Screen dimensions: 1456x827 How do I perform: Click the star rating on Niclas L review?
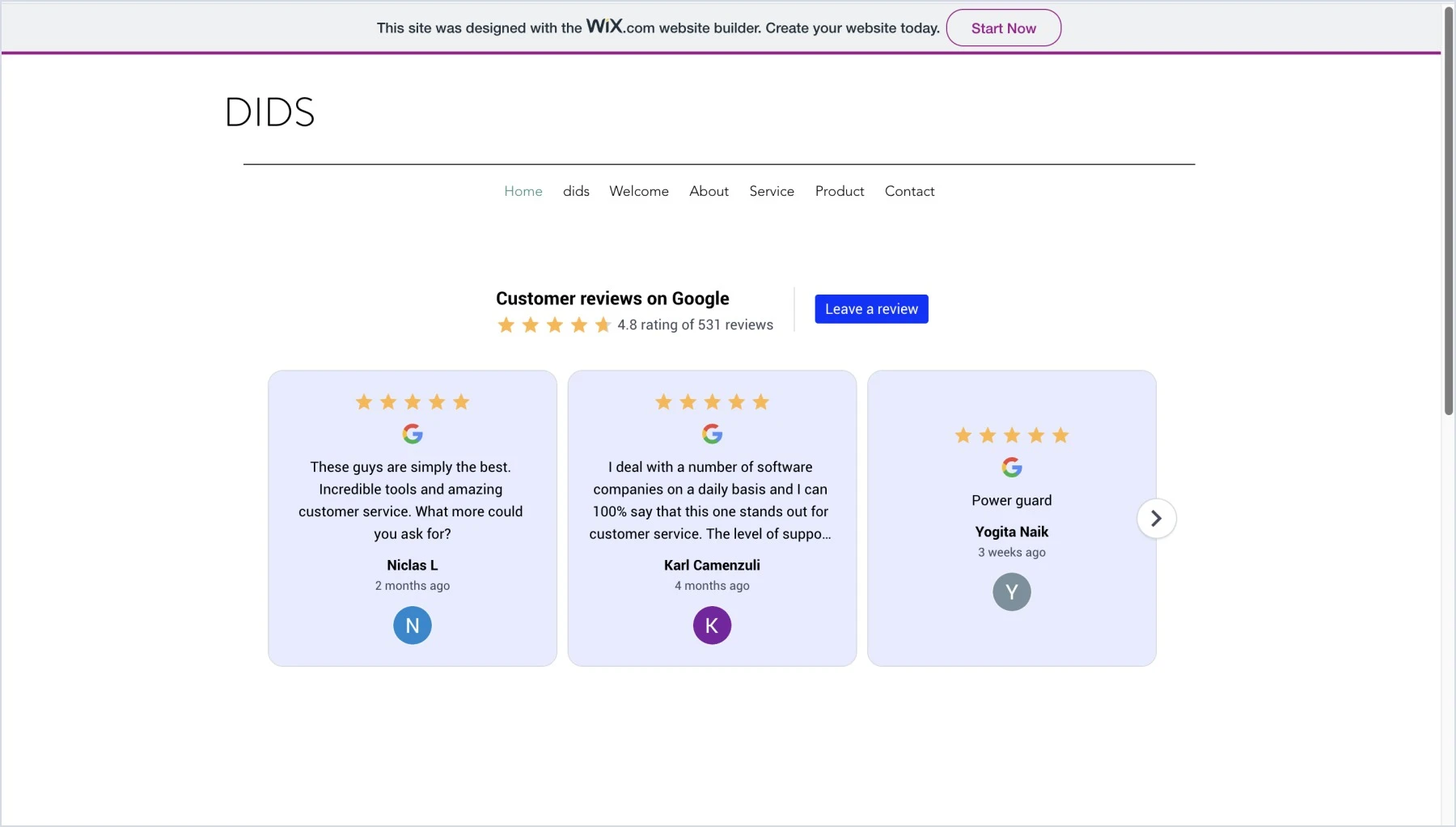point(413,402)
